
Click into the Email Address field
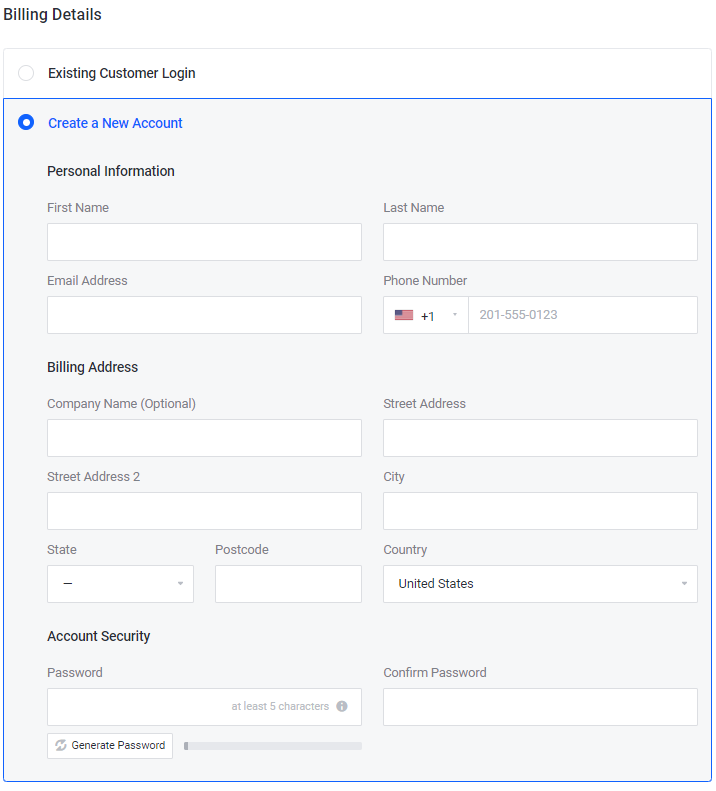click(204, 315)
